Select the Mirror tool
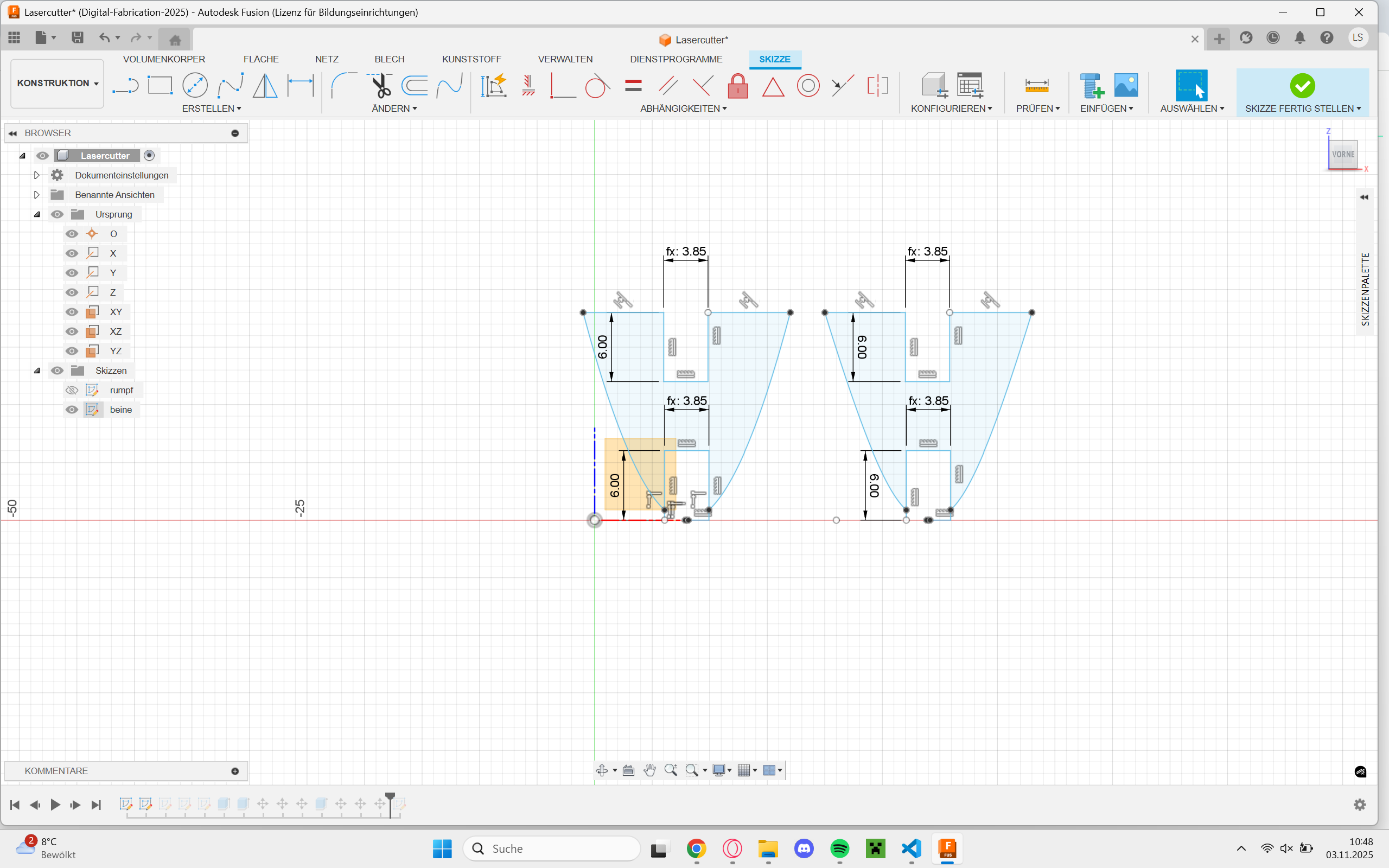This screenshot has height=868, width=1389. tap(265, 86)
